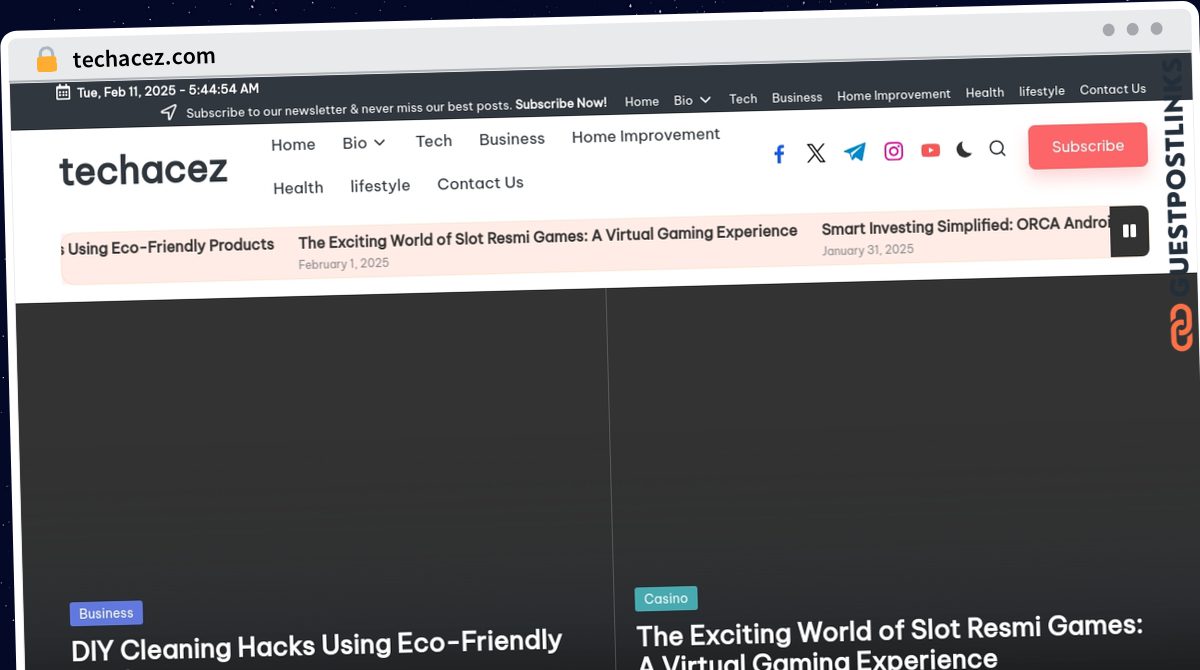
Task: Open the YouTube social icon
Action: tap(931, 150)
